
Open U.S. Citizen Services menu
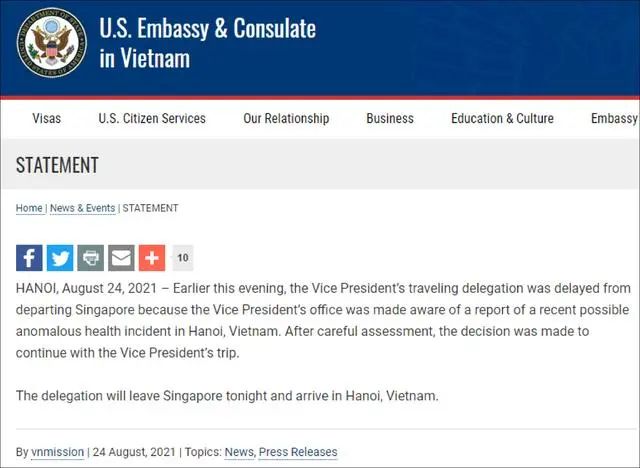point(152,118)
